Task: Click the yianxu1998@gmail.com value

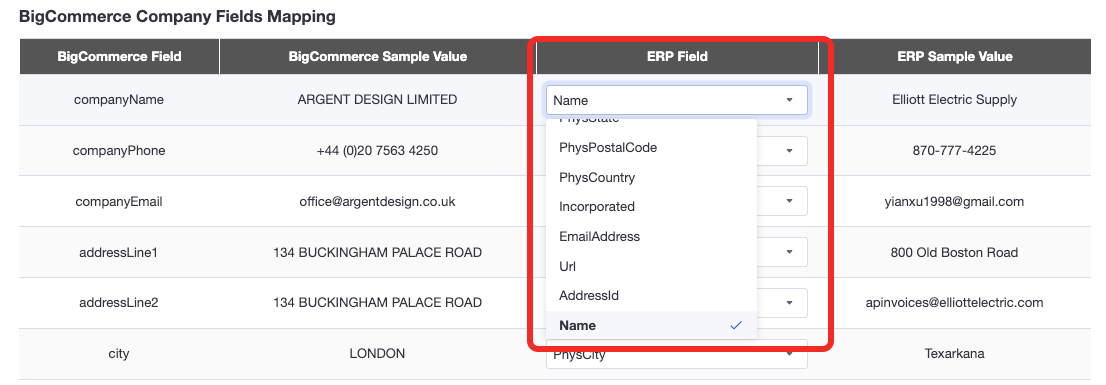Action: (954, 202)
